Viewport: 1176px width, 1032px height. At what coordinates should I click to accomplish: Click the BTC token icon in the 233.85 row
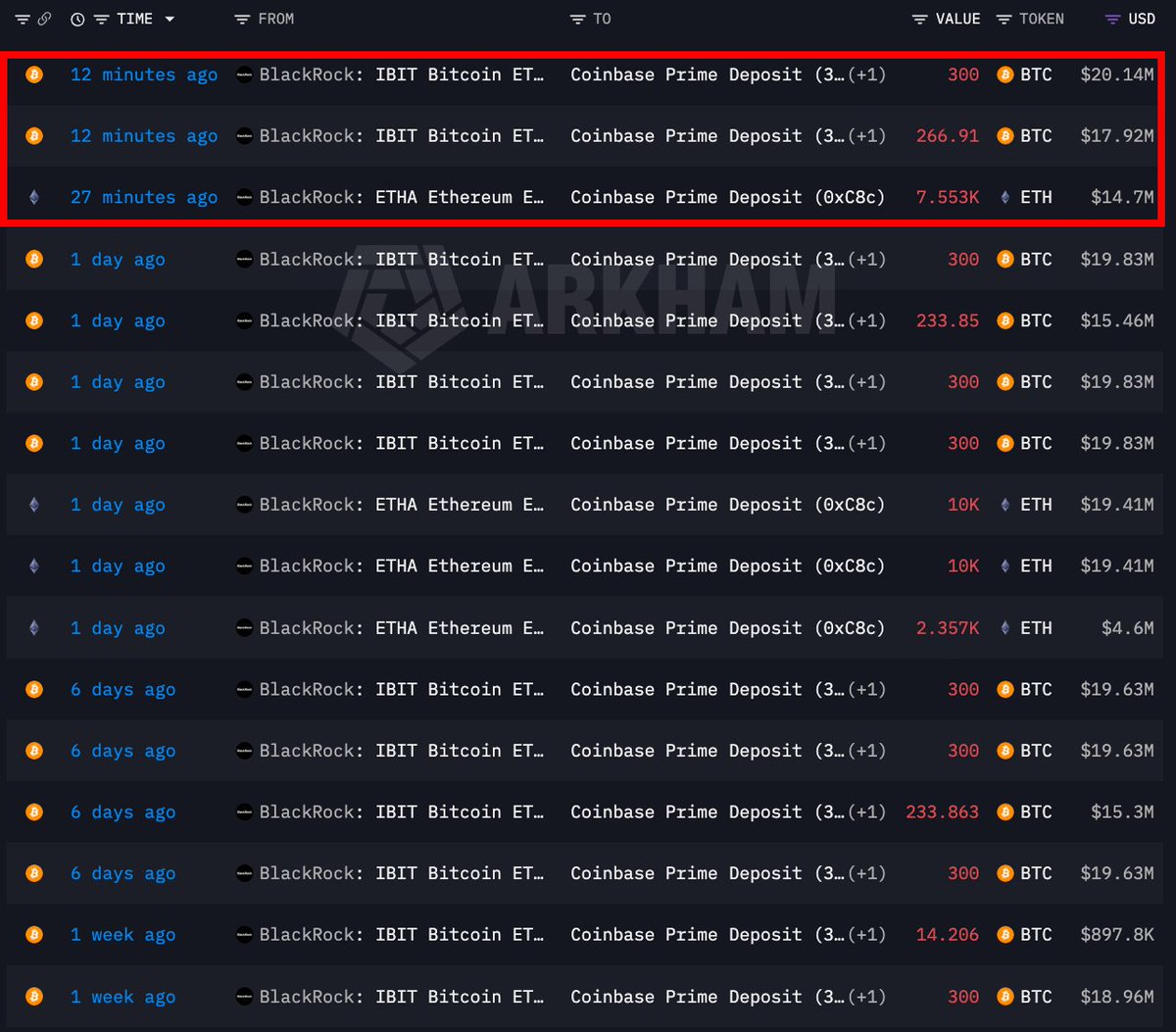tap(1004, 320)
